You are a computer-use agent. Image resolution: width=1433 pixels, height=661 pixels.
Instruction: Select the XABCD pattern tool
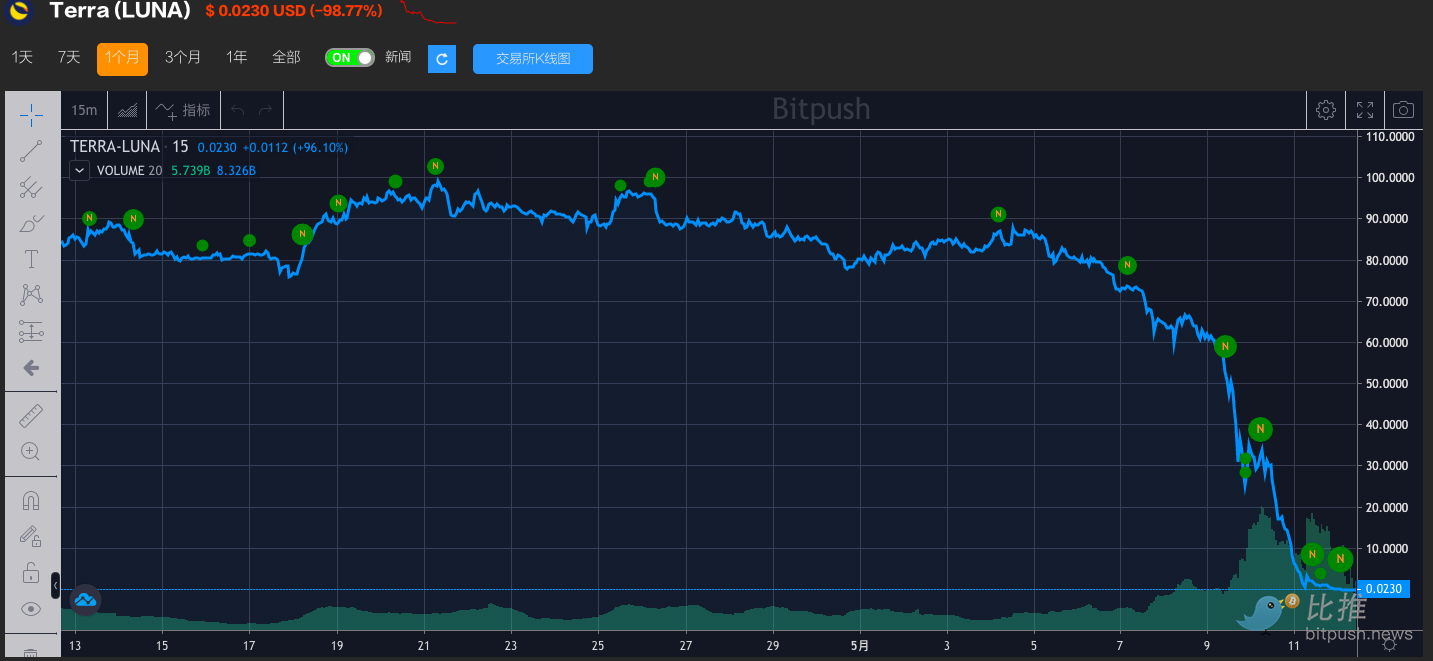click(31, 293)
